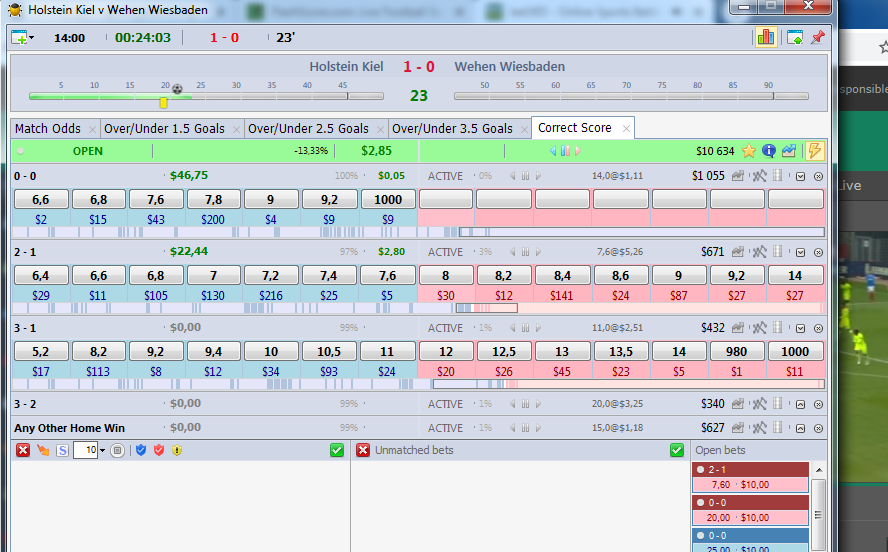Lay 2 - 1 at odds 8
This screenshot has width=888, height=552.
[446, 275]
